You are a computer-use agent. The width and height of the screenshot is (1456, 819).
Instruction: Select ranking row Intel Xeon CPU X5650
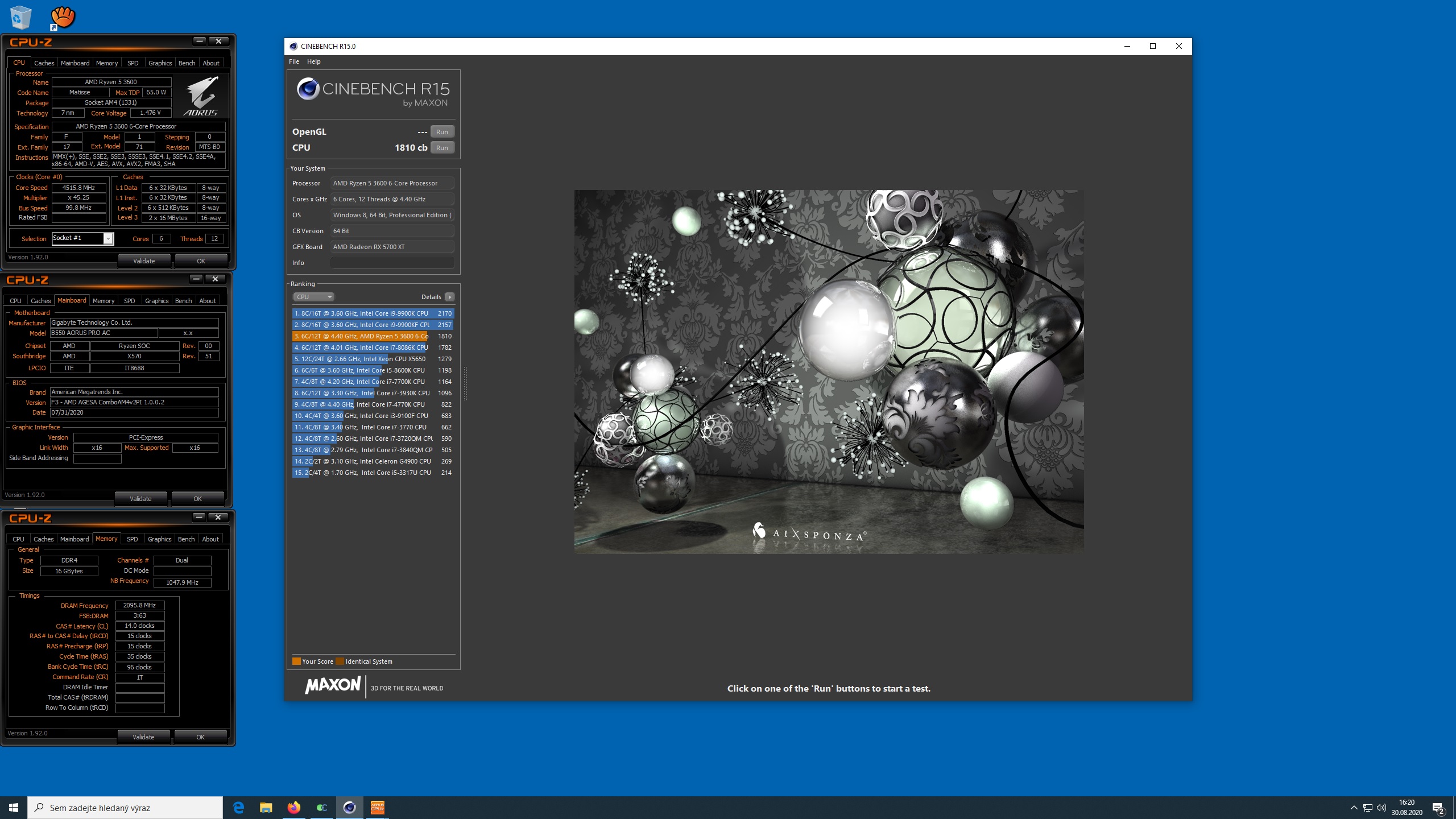click(x=373, y=359)
